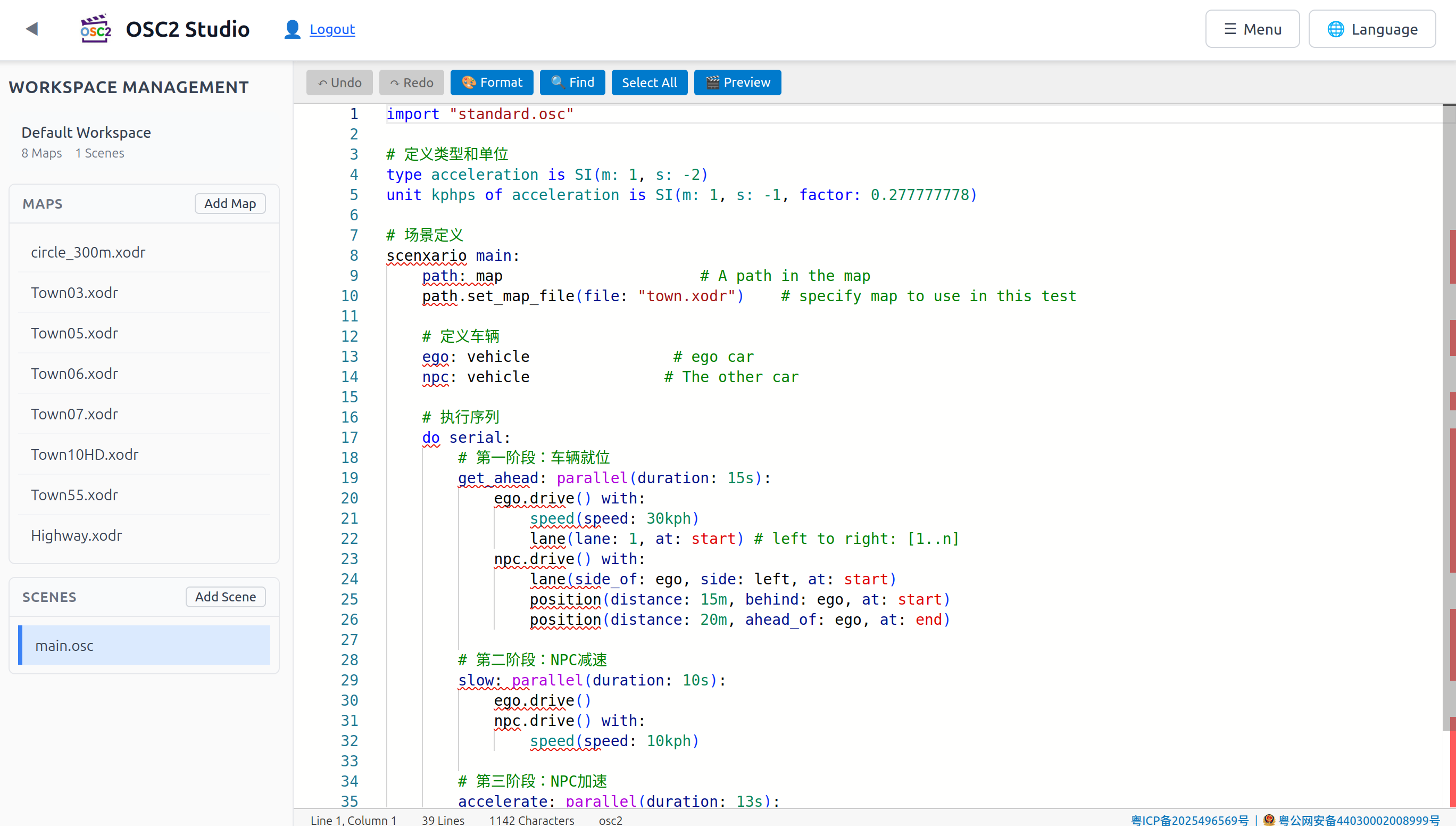Screen dimensions: 1456x826
Task: Click the Add Map button
Action: [230, 204]
